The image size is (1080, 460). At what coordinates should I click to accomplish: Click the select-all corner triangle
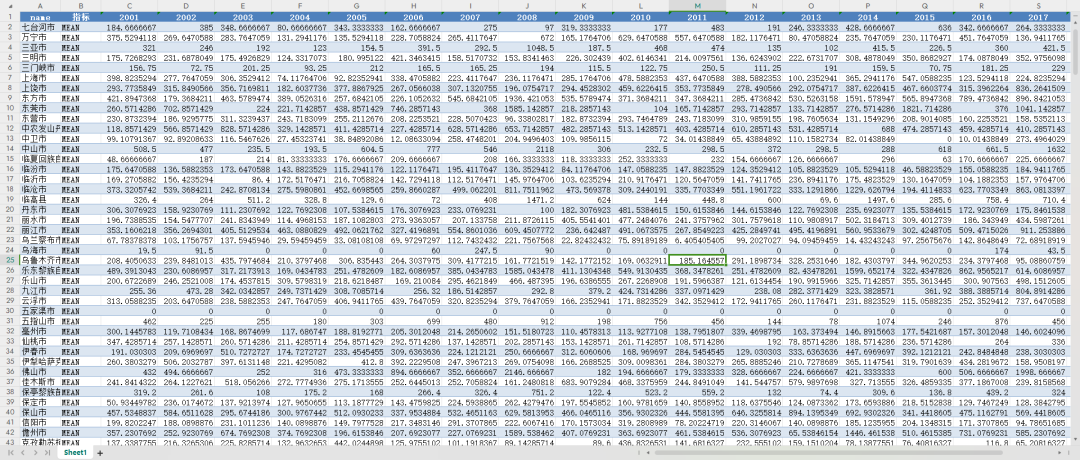pos(10,6)
